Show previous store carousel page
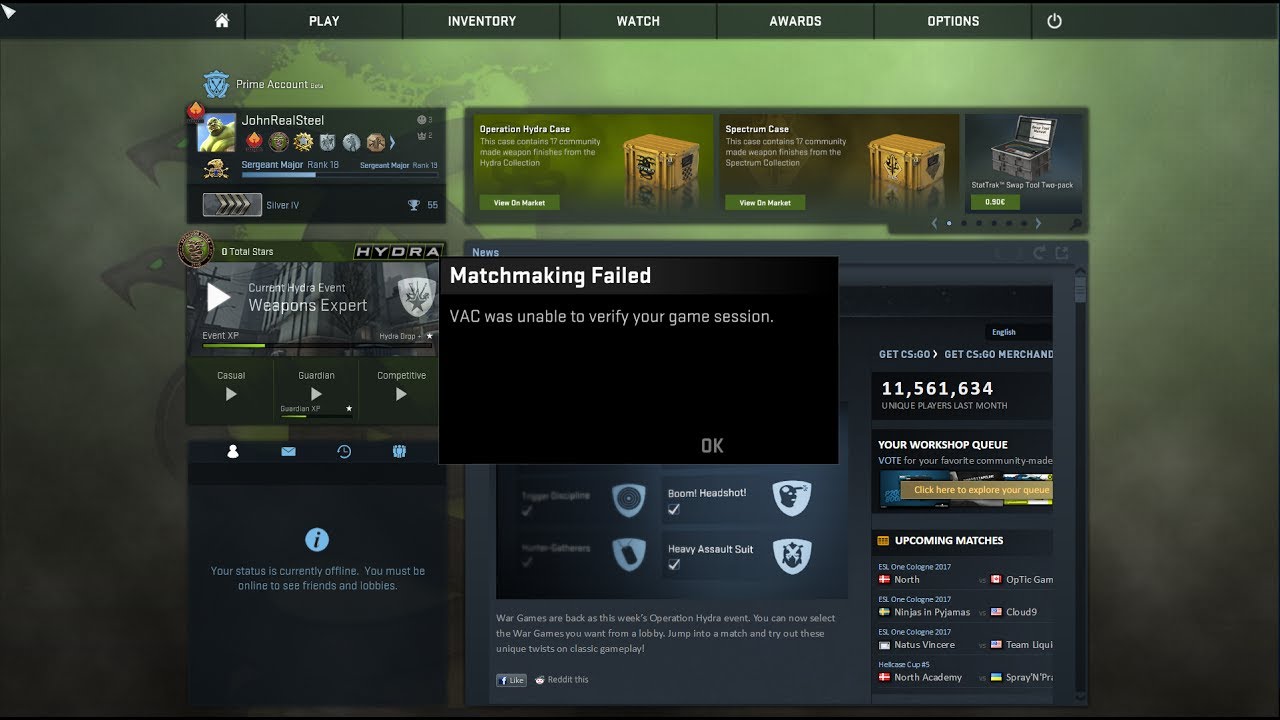Image resolution: width=1280 pixels, height=720 pixels. coord(934,223)
